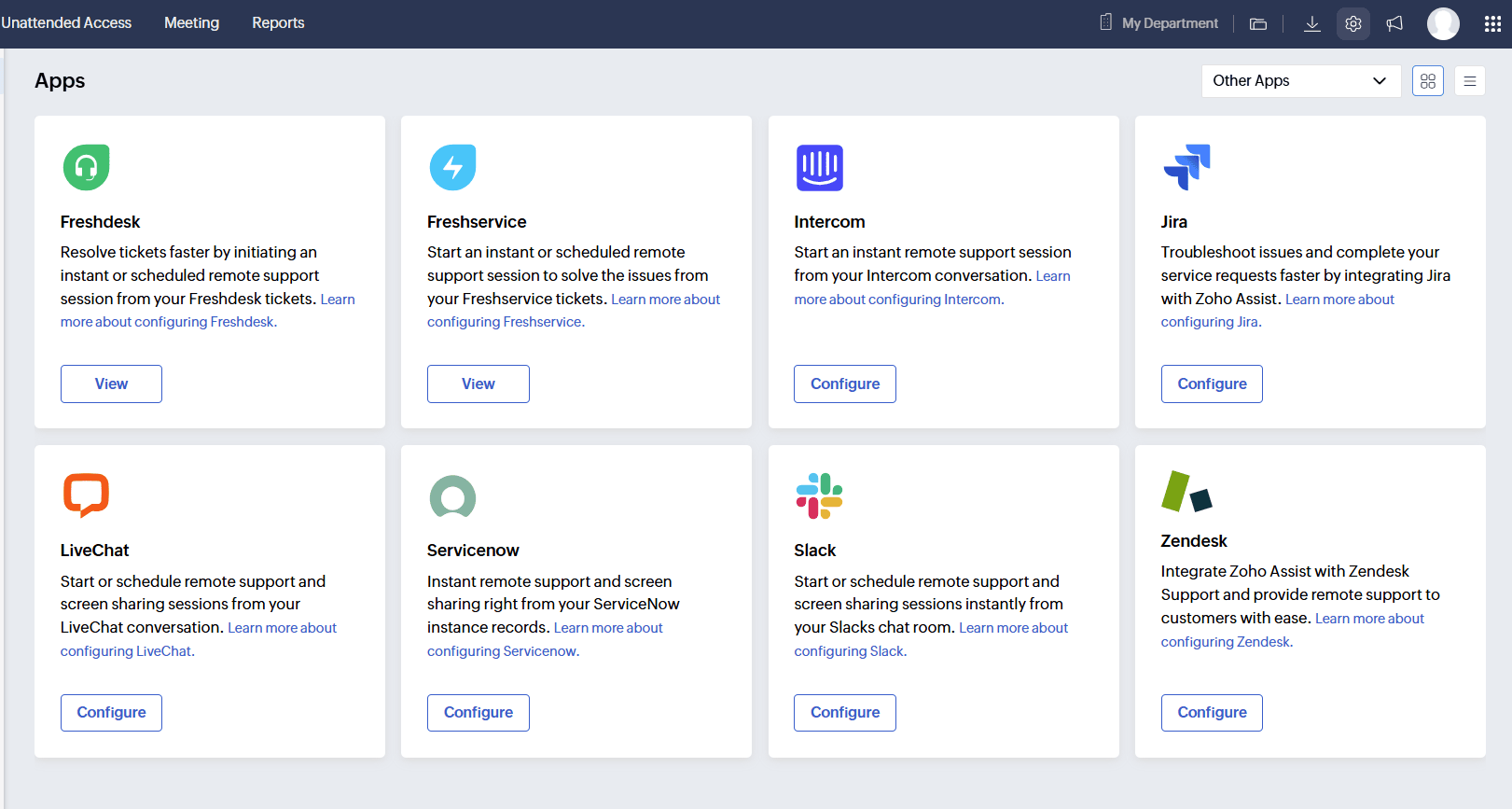Click Configure button for Zendesk

(x=1211, y=713)
